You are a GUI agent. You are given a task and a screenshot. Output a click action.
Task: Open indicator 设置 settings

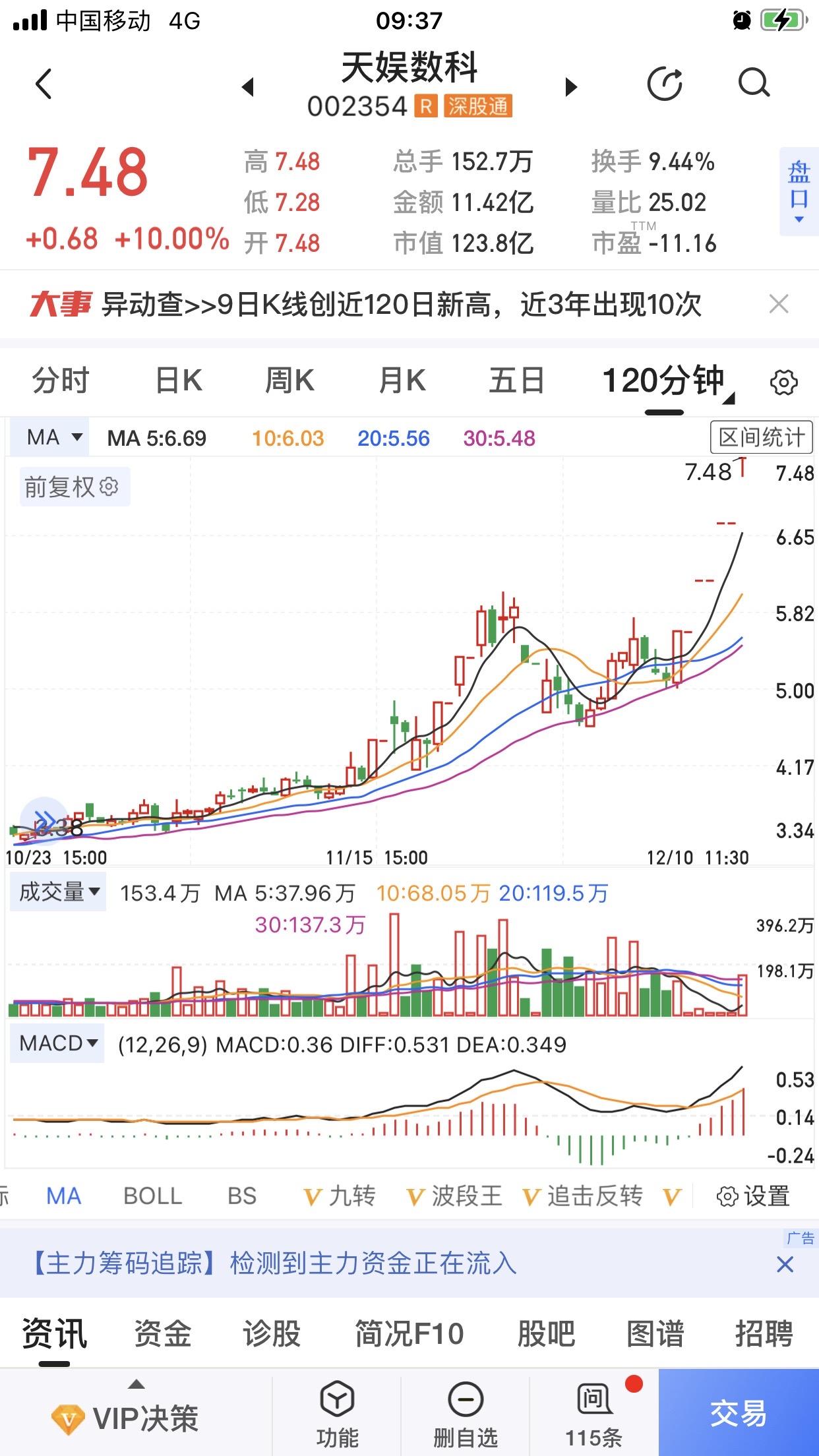pos(753,1196)
